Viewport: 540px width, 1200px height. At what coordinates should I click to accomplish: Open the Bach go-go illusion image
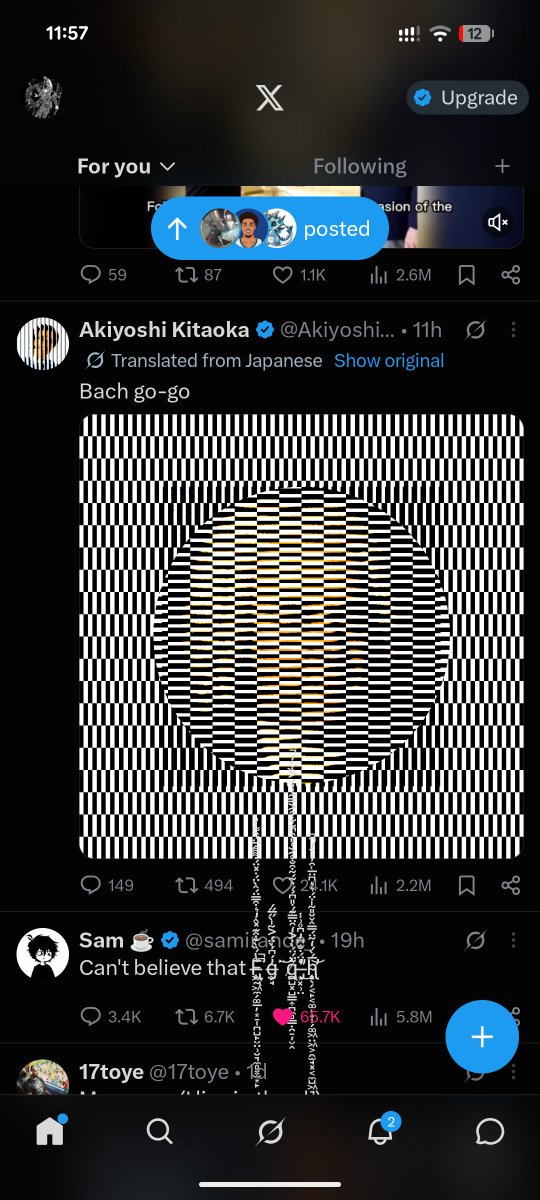(301, 636)
